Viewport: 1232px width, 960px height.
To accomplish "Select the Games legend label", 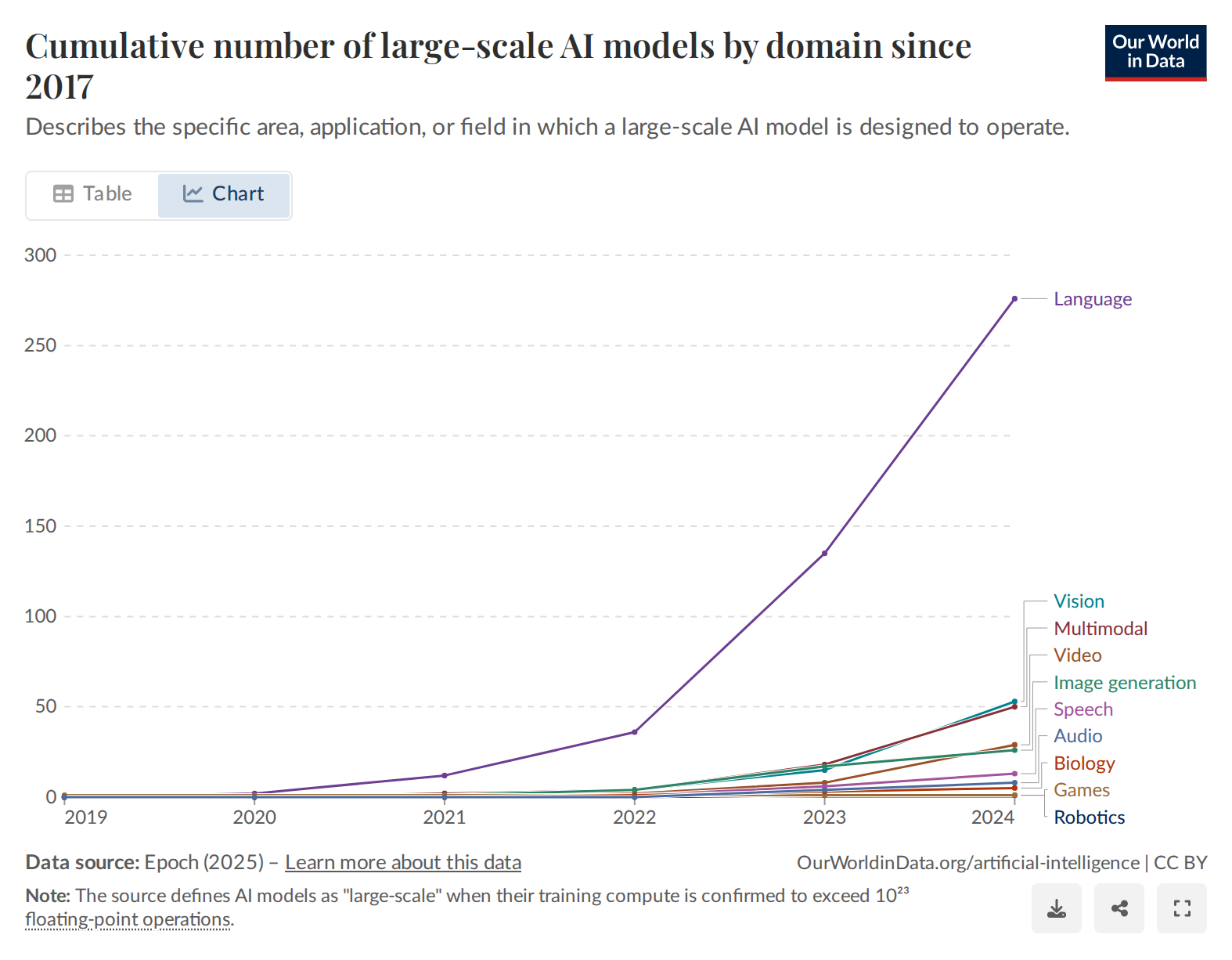I will 1082,790.
